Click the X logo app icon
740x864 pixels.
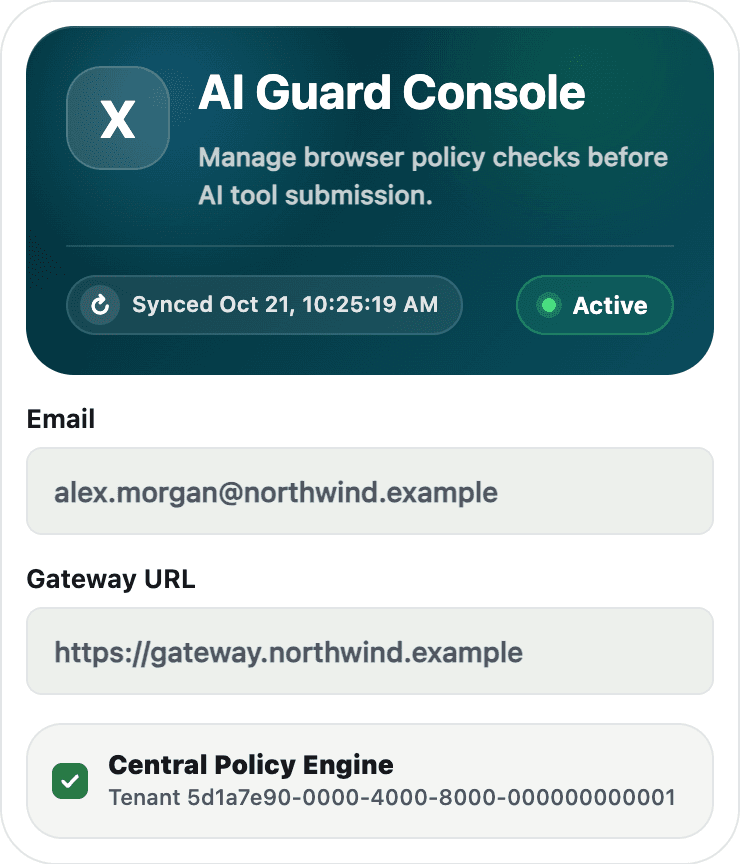[x=118, y=118]
